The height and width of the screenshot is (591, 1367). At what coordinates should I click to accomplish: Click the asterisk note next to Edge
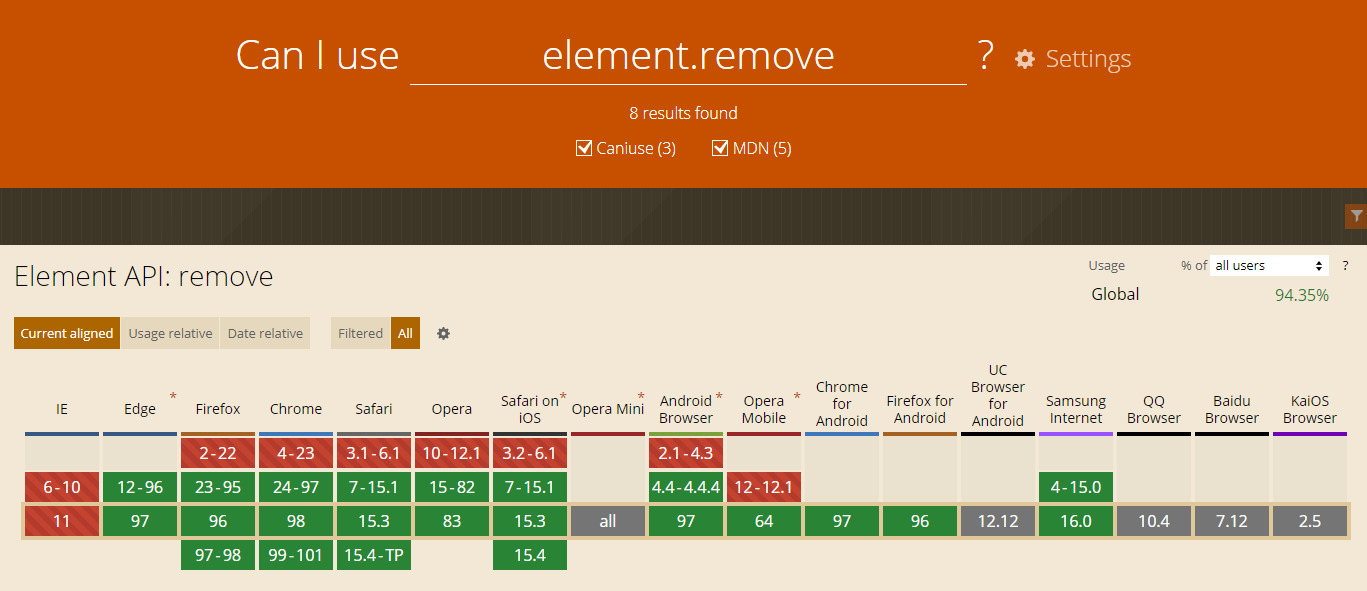173,397
